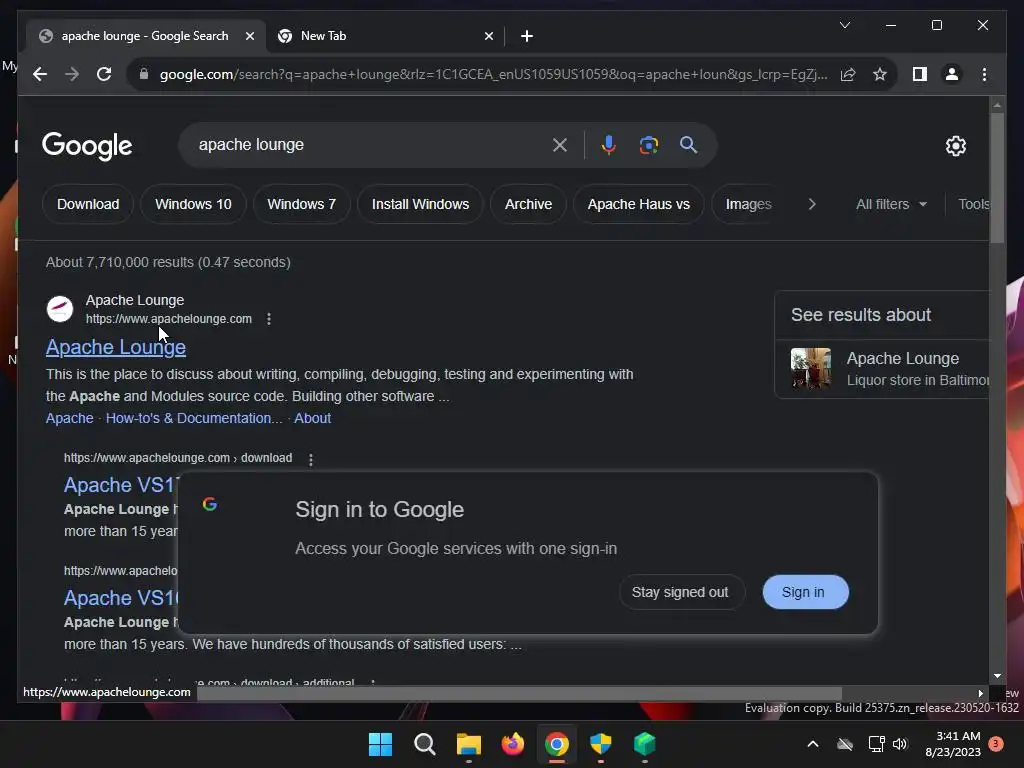Viewport: 1024px width, 768px height.
Task: View site information via the lock icon
Action: click(144, 74)
